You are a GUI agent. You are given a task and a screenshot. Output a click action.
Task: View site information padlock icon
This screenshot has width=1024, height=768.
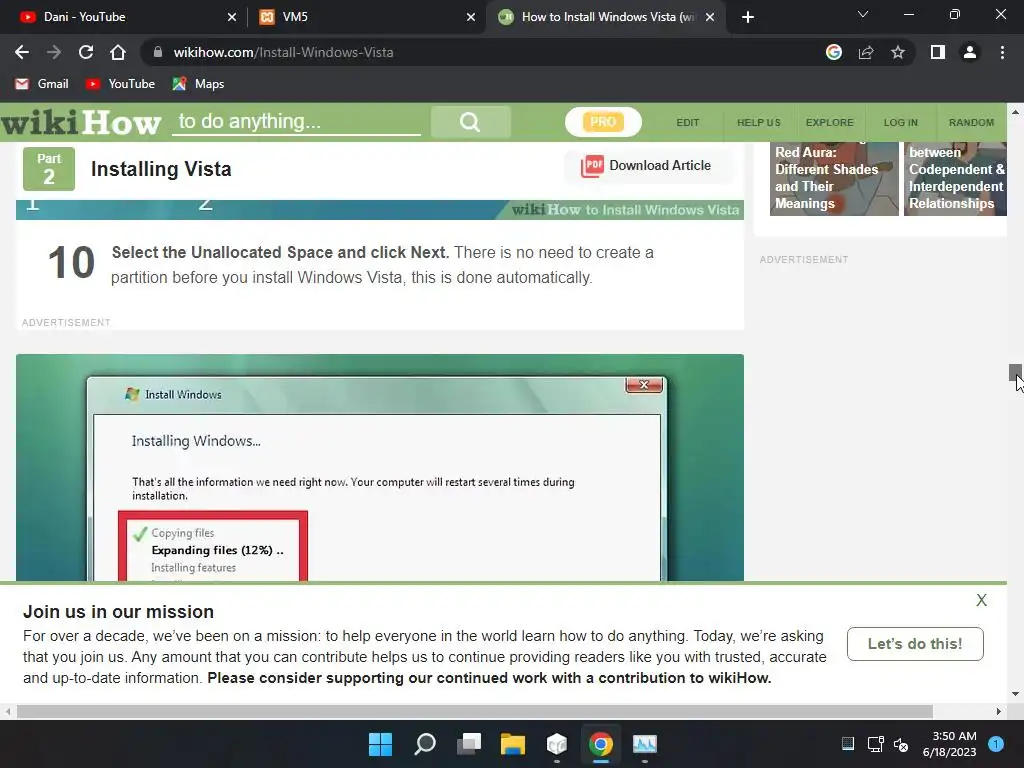pos(157,52)
